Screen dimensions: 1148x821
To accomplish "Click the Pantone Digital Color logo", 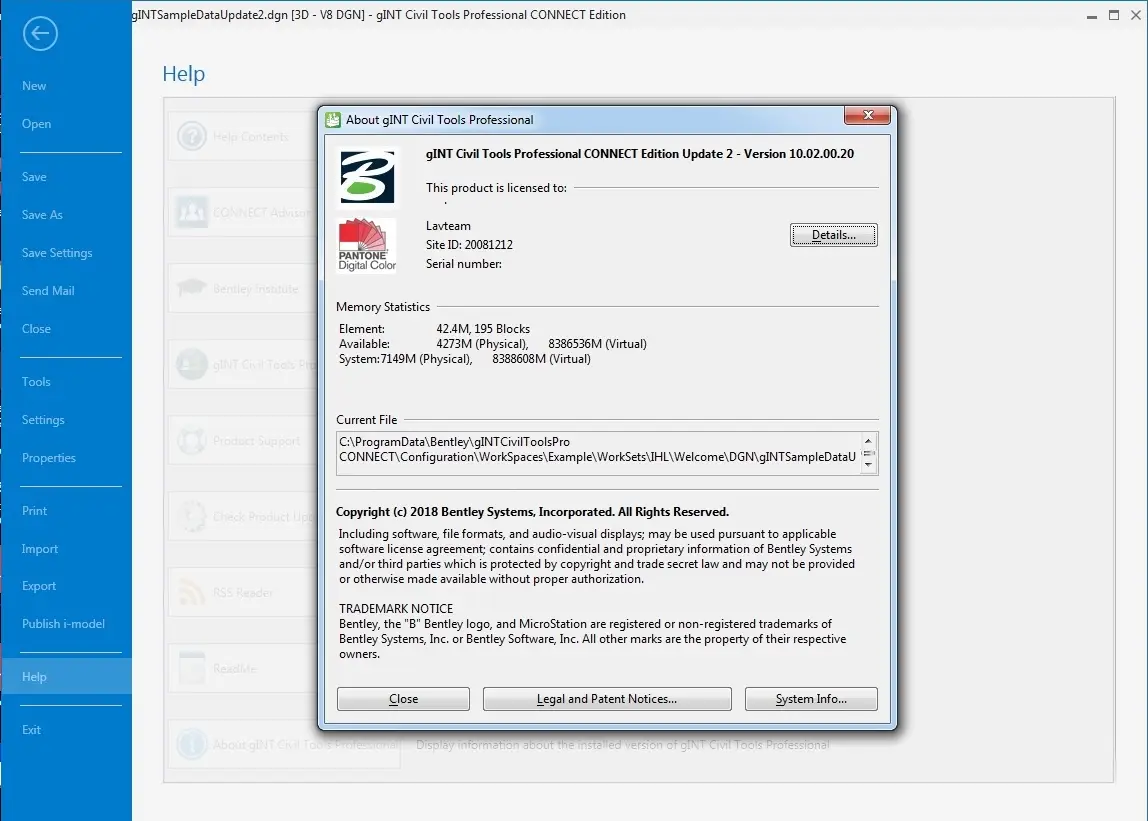I will (367, 245).
